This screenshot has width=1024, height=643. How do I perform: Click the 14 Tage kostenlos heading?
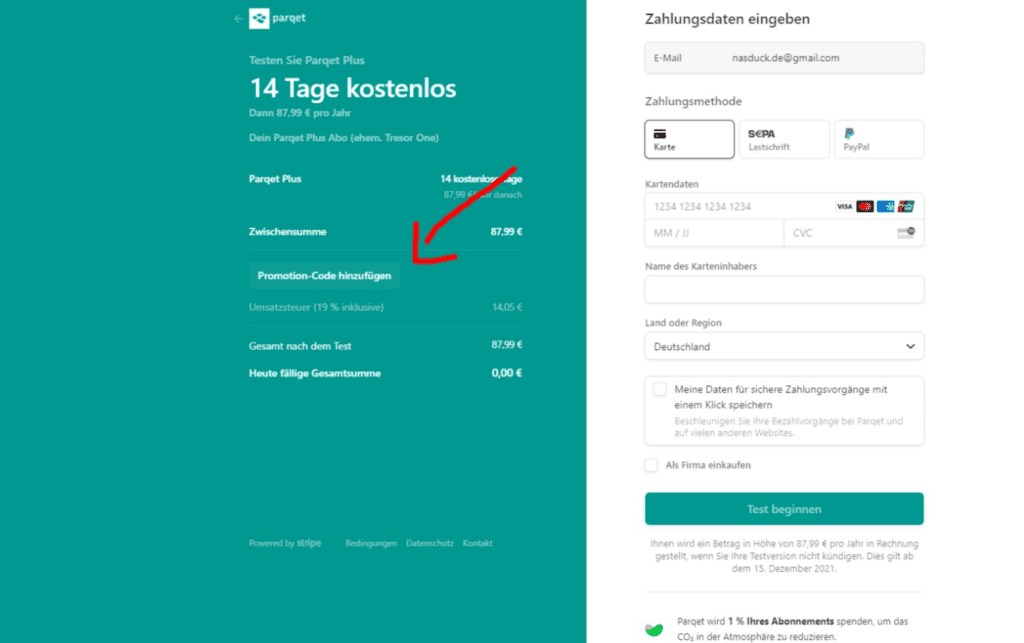(x=353, y=88)
